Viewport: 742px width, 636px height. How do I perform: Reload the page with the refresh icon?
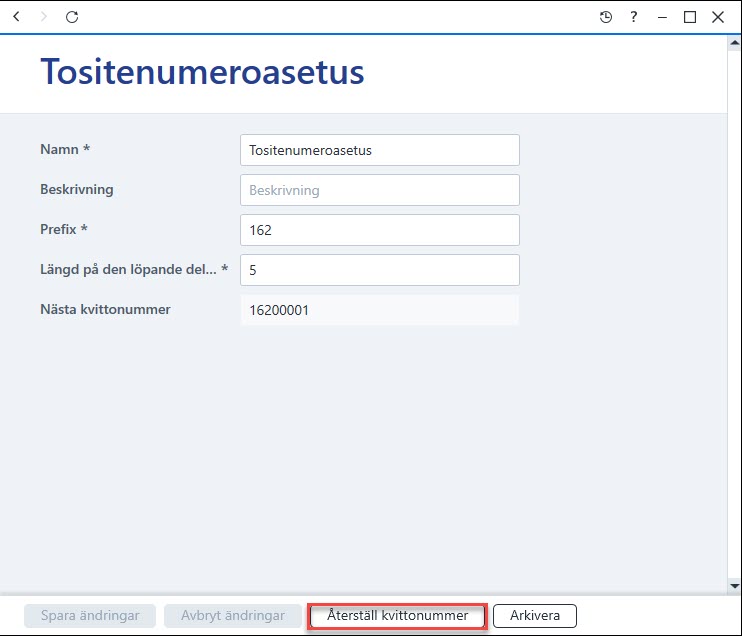click(x=72, y=17)
